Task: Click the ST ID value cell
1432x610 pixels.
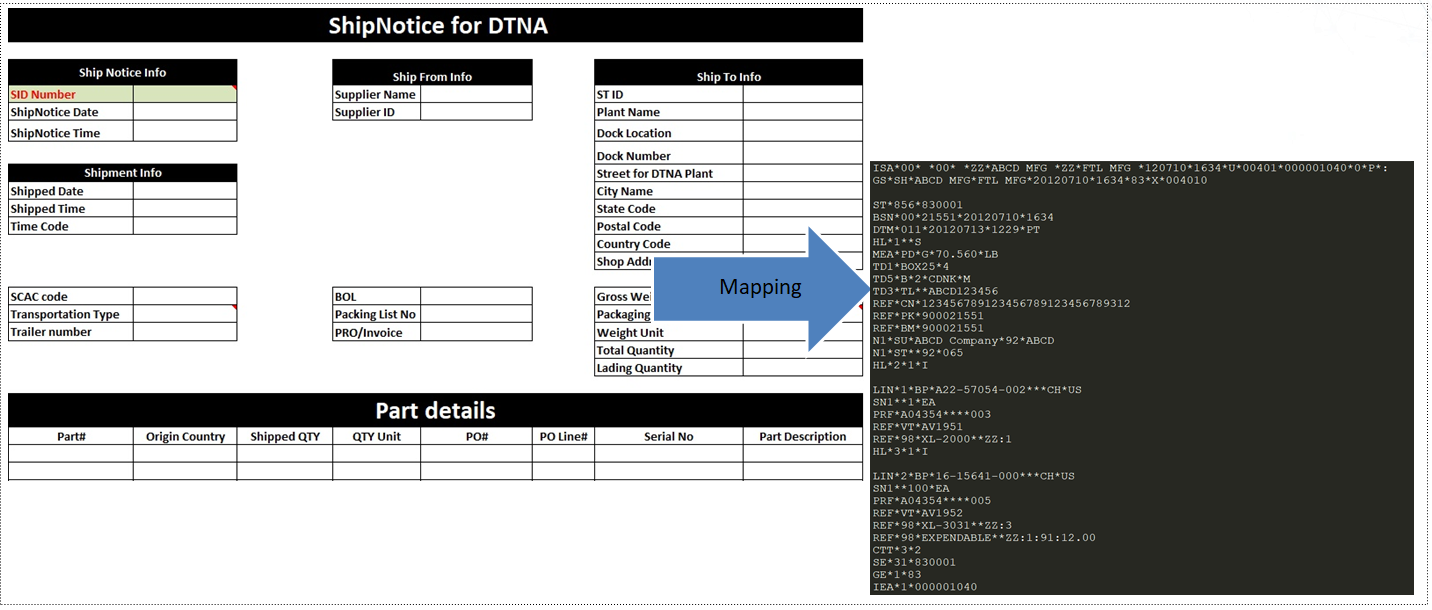Action: coord(802,94)
